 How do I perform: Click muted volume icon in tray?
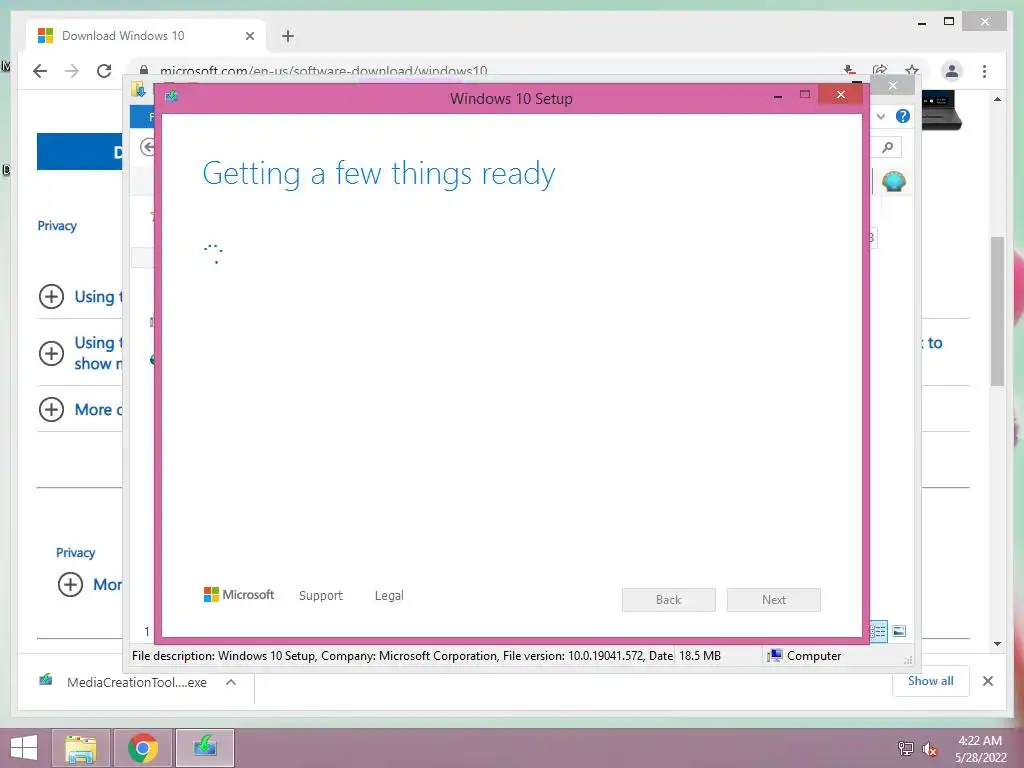pos(930,749)
